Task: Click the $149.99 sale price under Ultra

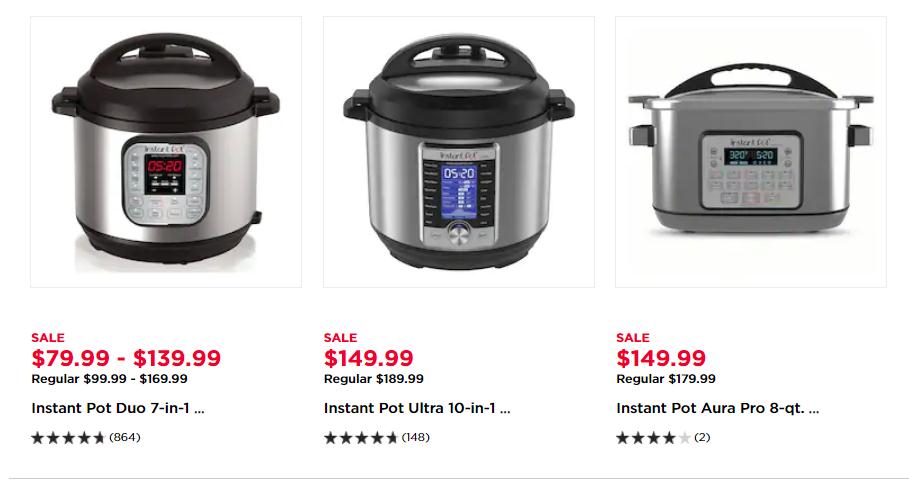Action: (x=369, y=358)
